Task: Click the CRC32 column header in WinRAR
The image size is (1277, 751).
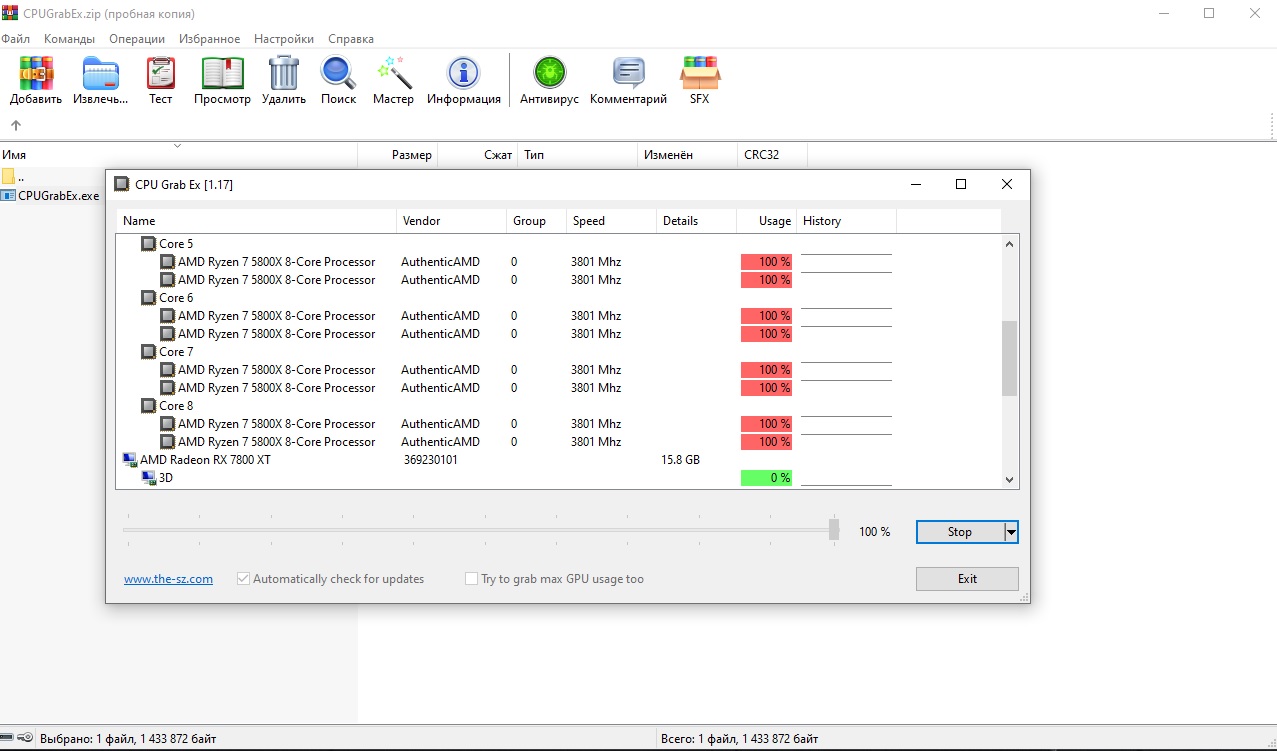Action: [772, 155]
